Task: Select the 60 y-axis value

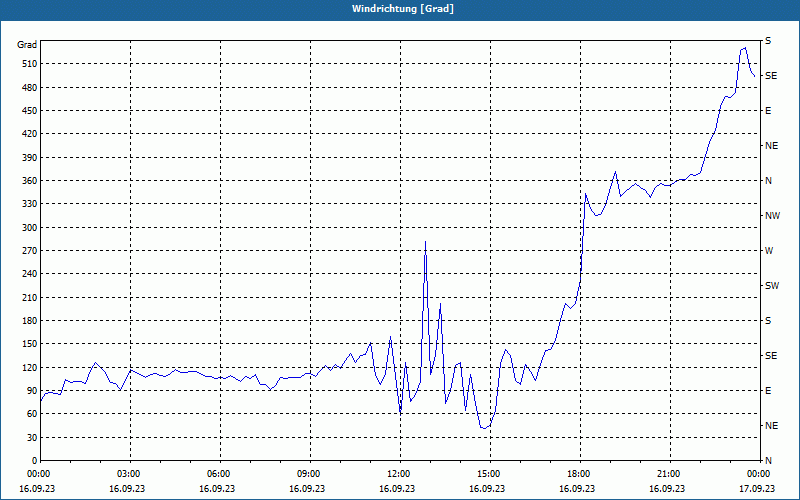Action: click(30, 413)
